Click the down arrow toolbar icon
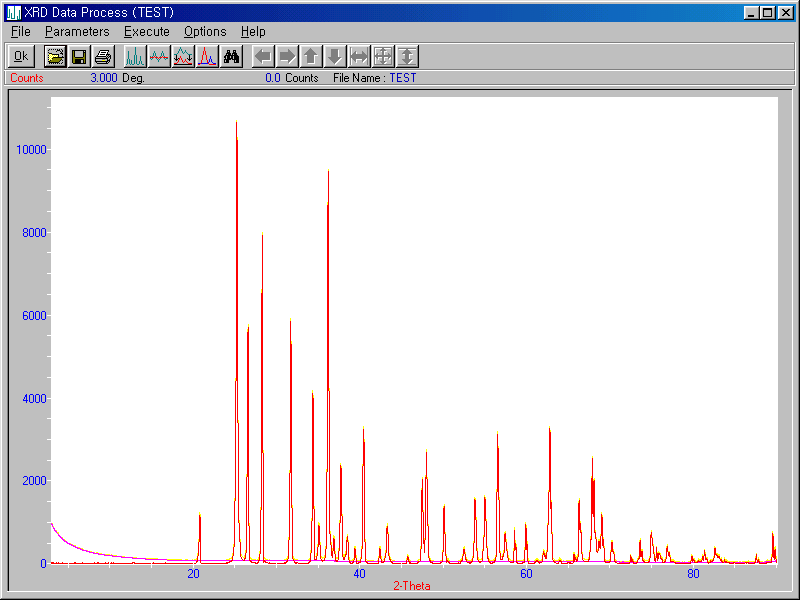Viewport: 800px width, 600px height. pyautogui.click(x=335, y=56)
